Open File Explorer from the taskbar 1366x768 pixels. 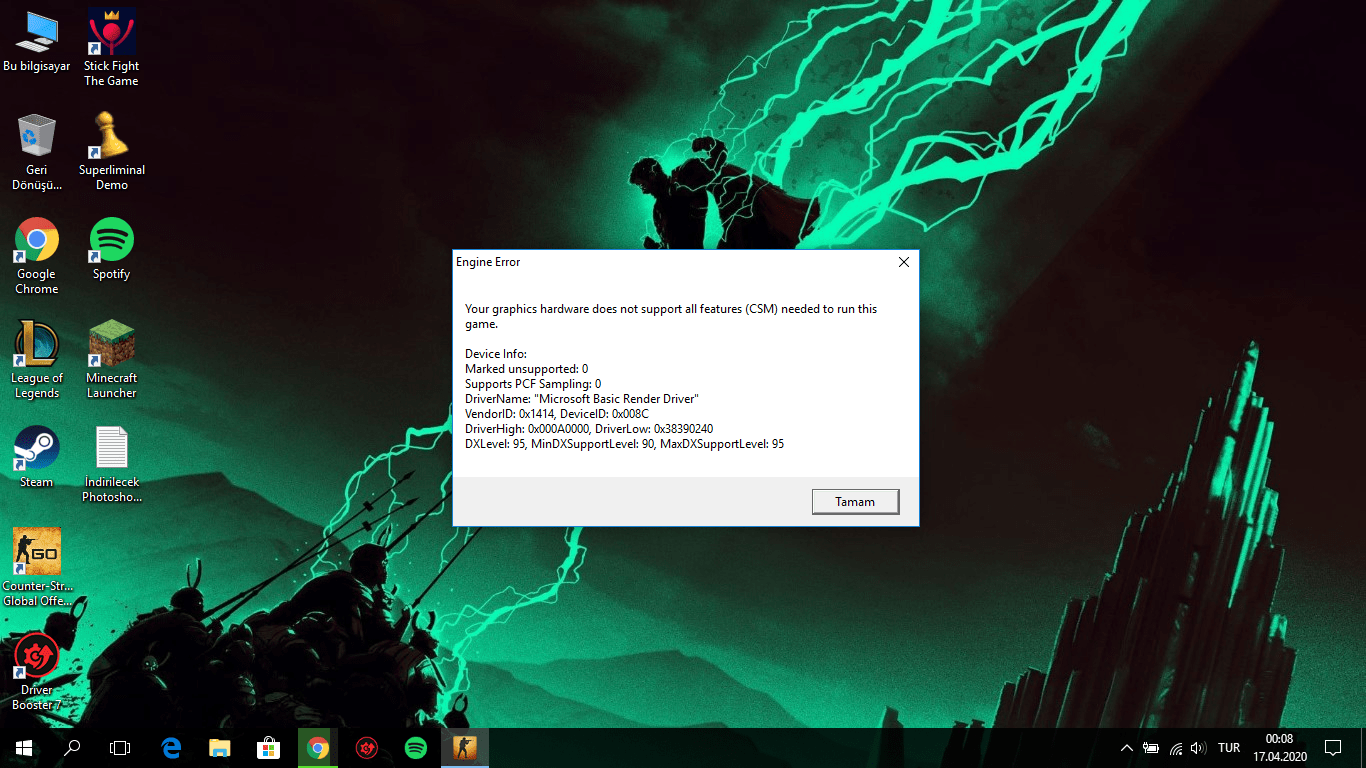click(220, 748)
